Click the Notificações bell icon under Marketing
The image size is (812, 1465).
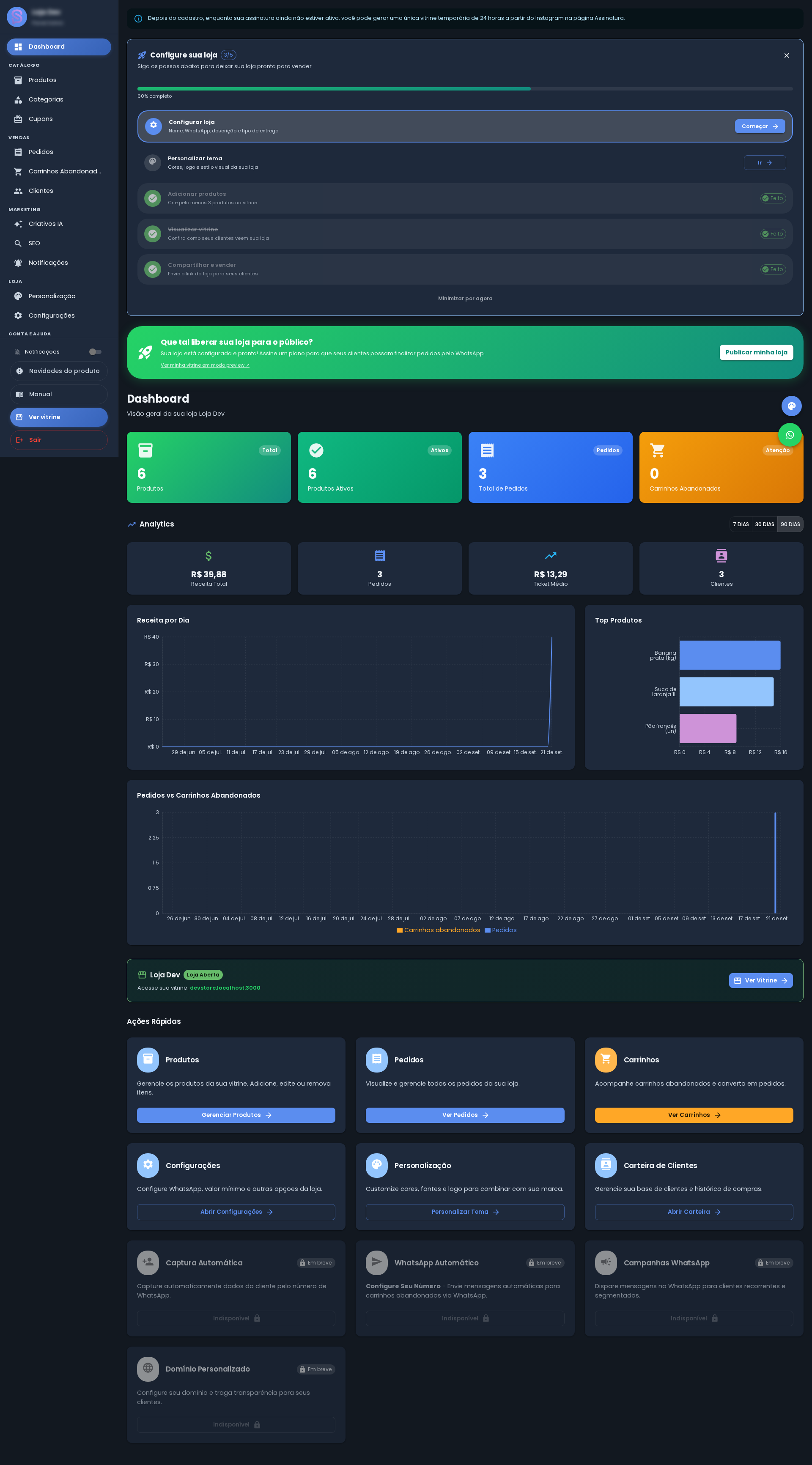click(18, 263)
